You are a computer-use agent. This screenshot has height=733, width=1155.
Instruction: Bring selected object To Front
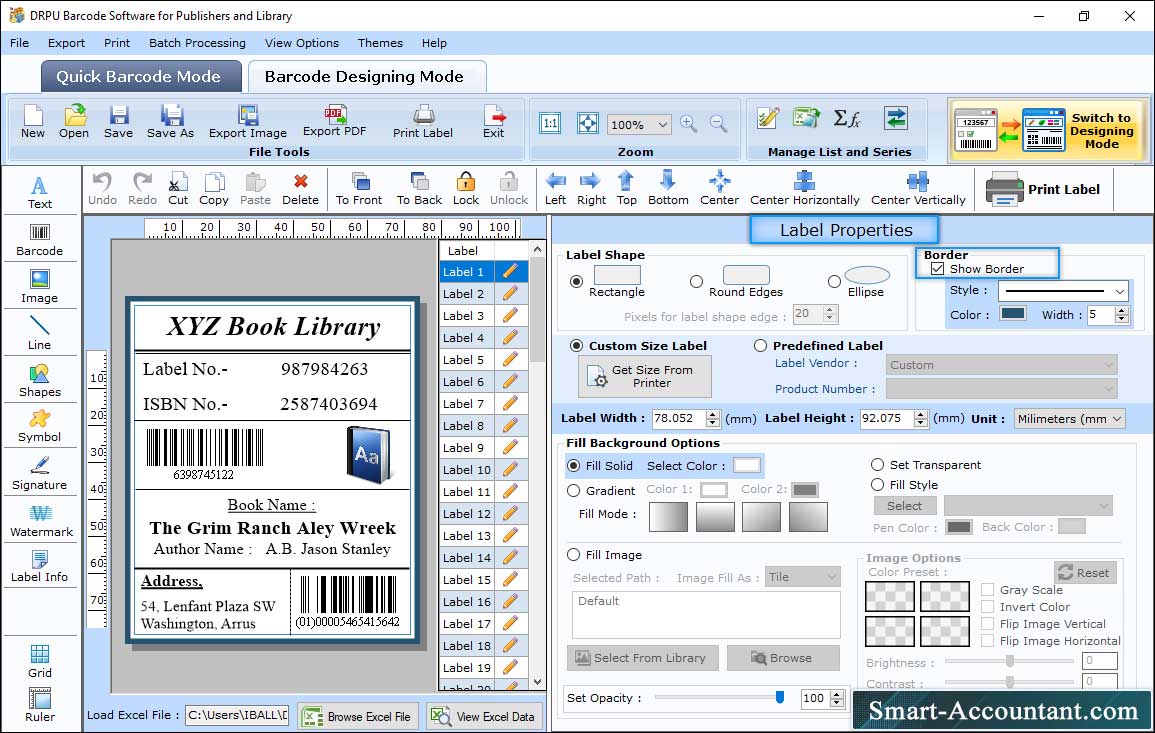[359, 189]
